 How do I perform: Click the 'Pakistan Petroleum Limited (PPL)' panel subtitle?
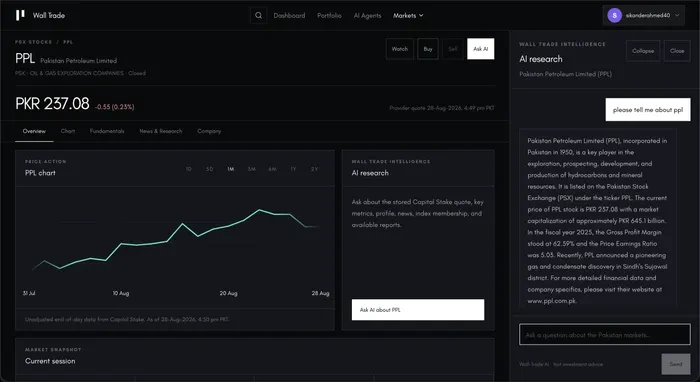pyautogui.click(x=566, y=74)
